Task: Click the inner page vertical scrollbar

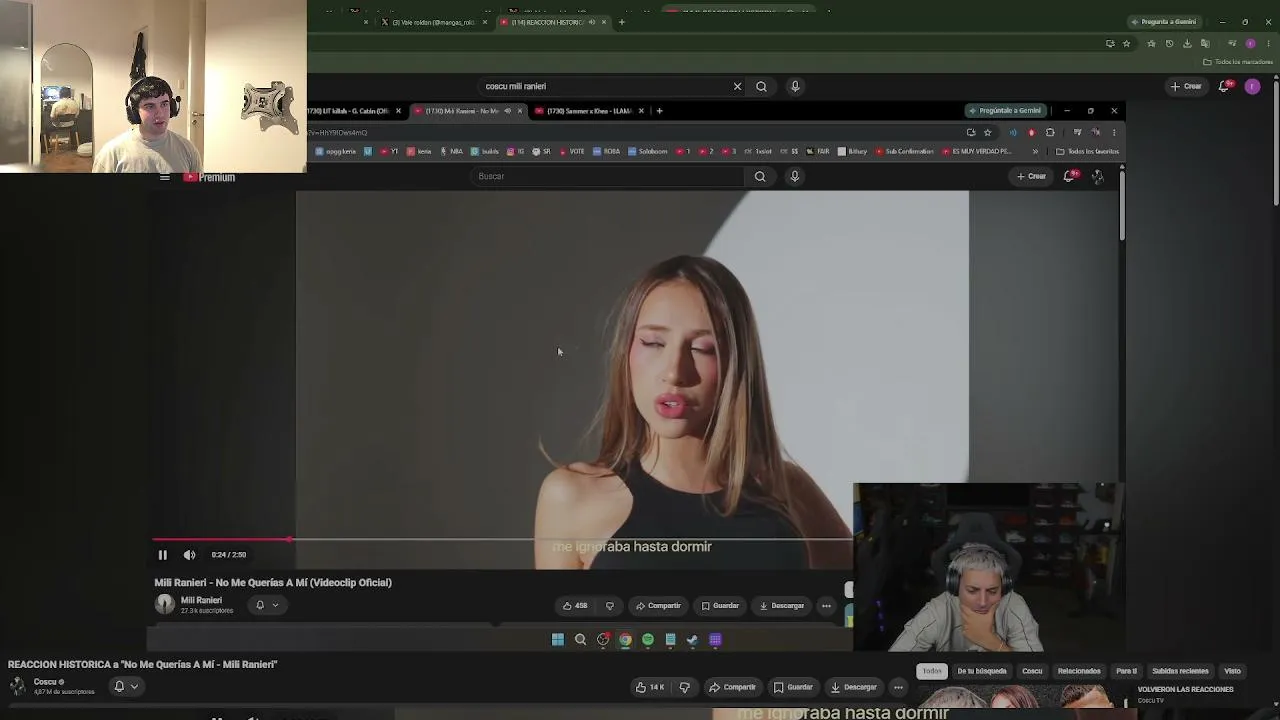Action: point(1122,205)
